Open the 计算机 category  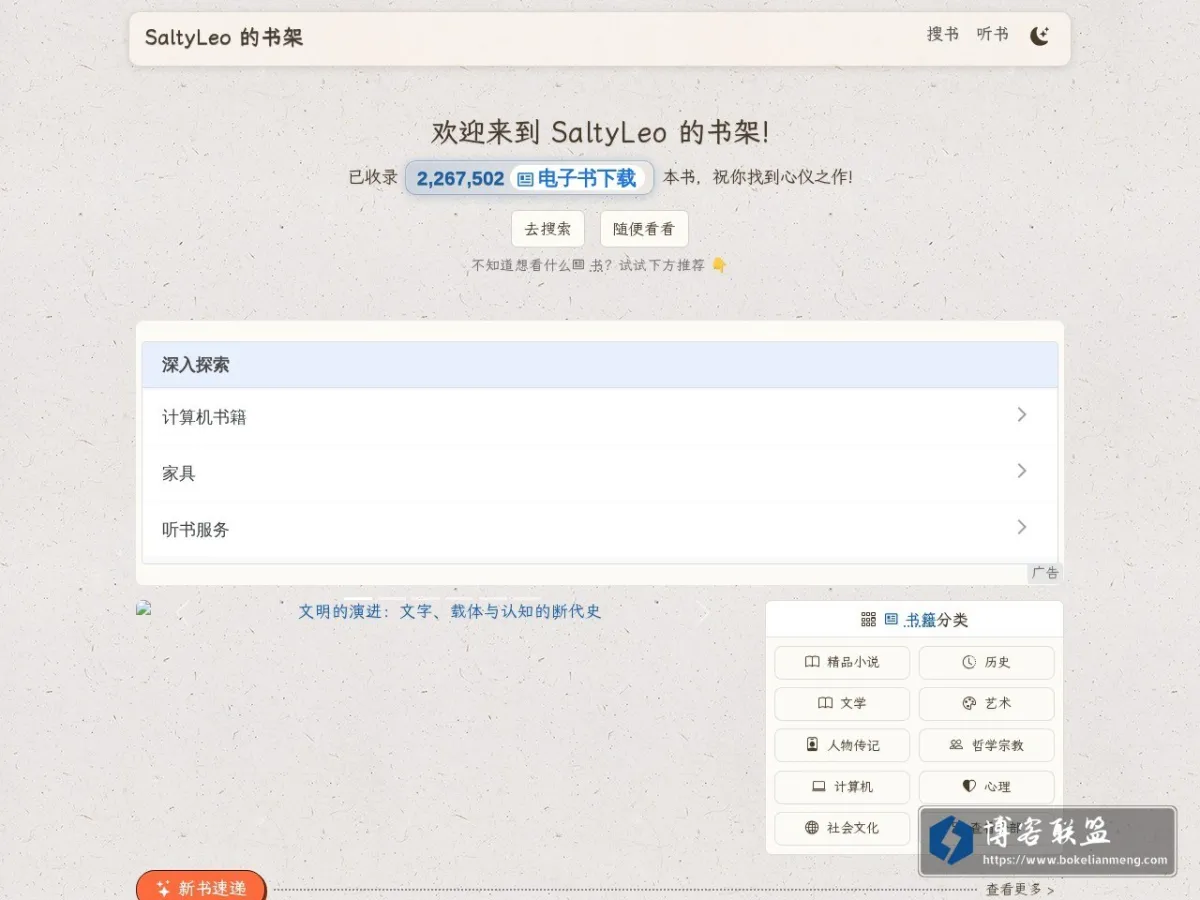pos(842,787)
